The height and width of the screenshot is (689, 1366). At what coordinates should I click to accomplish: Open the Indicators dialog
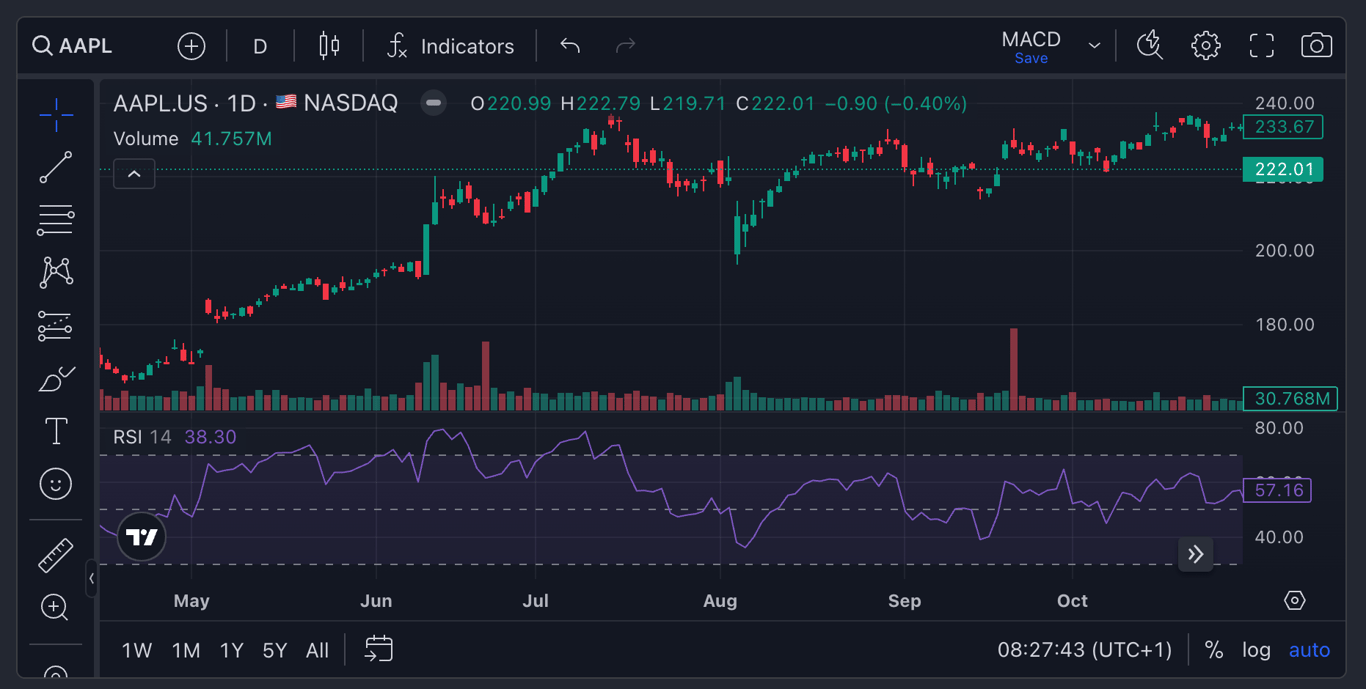pyautogui.click(x=451, y=46)
